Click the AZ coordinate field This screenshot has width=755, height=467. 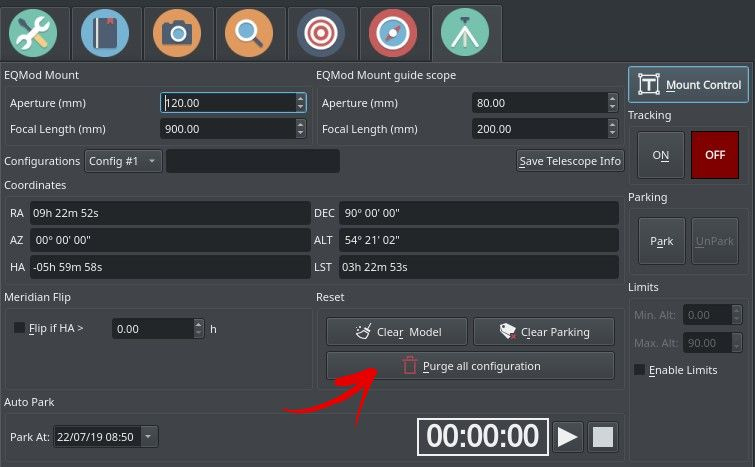170,240
